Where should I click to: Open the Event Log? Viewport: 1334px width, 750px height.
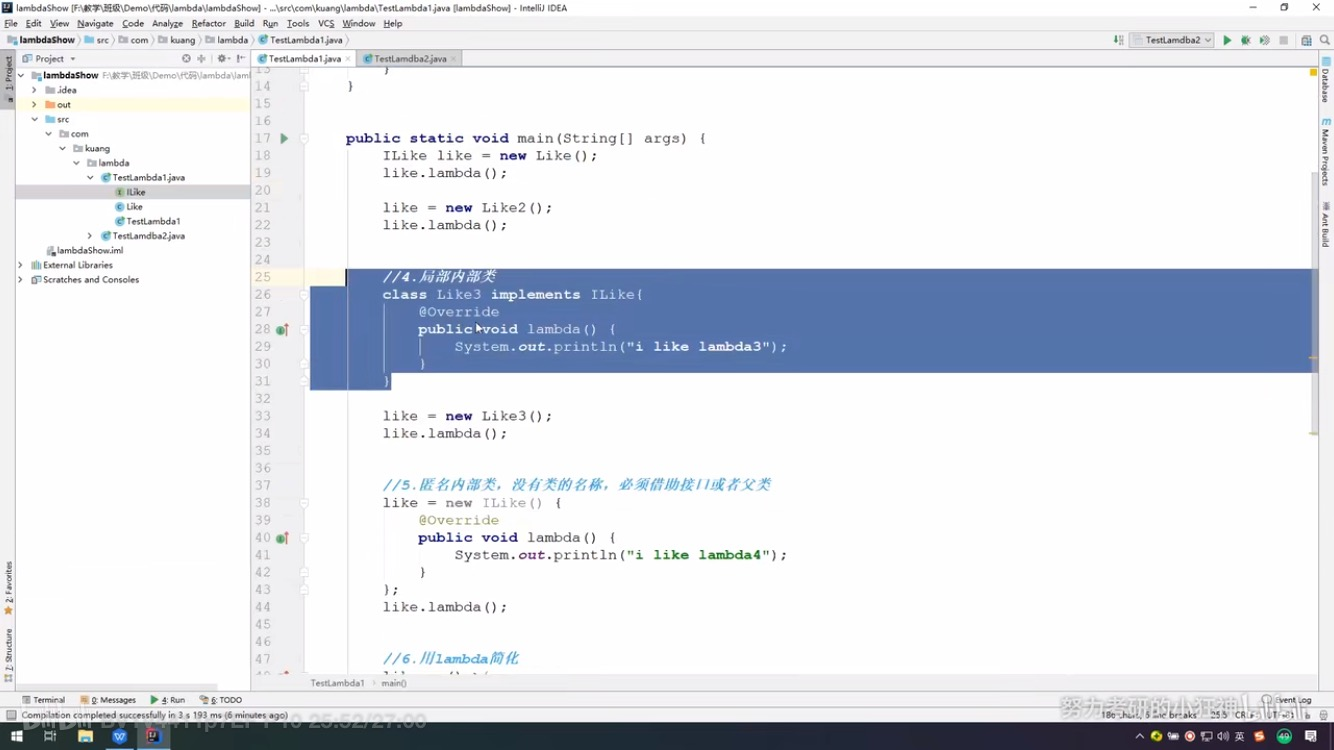pyautogui.click(x=1288, y=700)
